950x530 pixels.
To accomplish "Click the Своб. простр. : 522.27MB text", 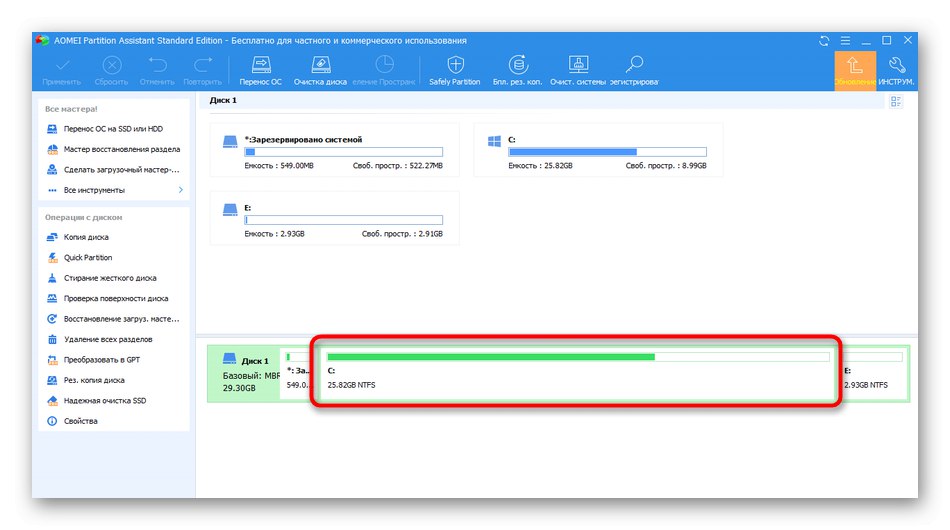I will [x=397, y=165].
